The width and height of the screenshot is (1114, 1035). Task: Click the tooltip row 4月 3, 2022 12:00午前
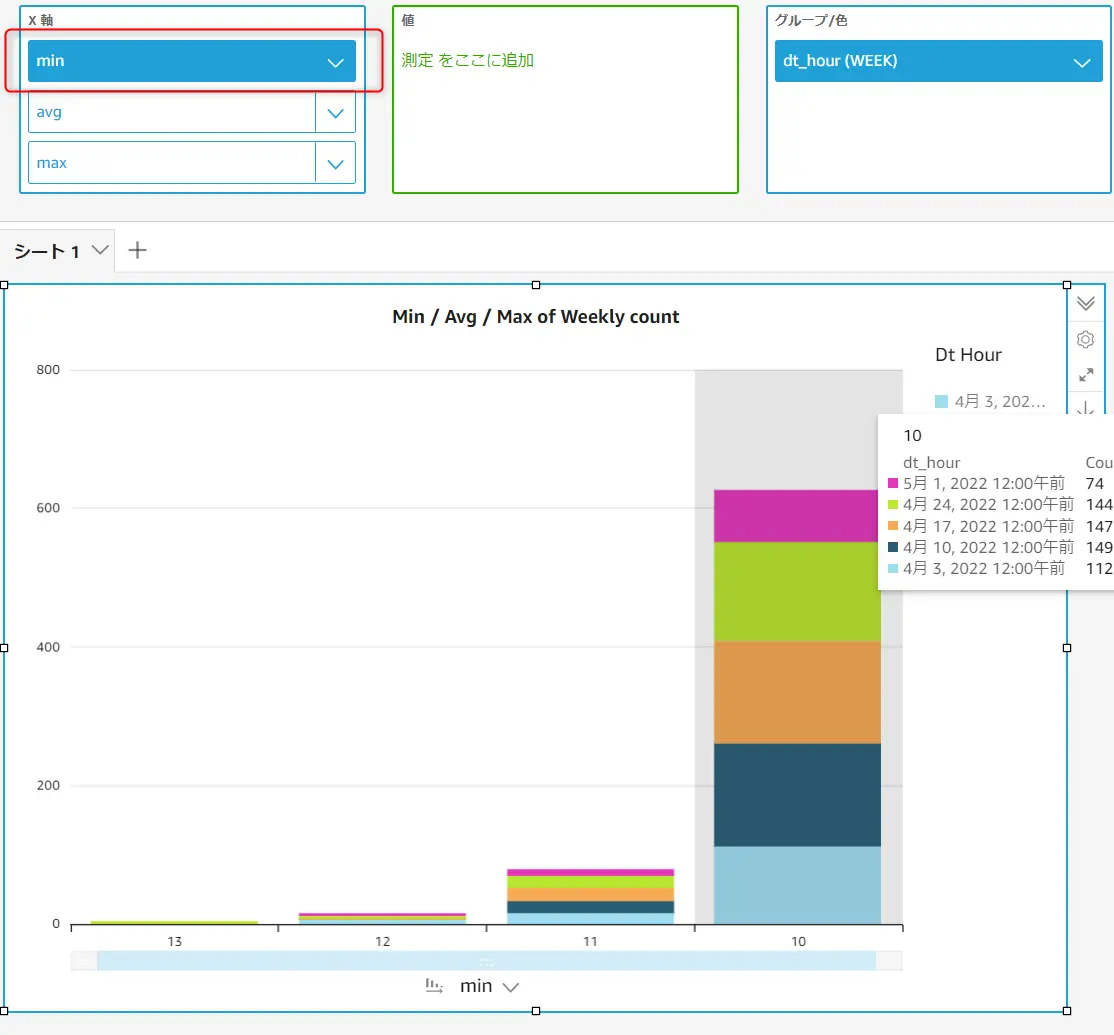984,569
